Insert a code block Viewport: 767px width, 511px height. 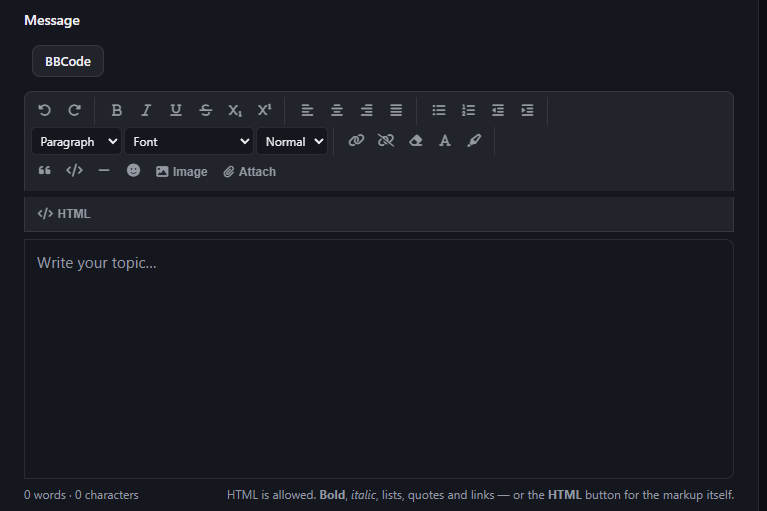point(74,171)
